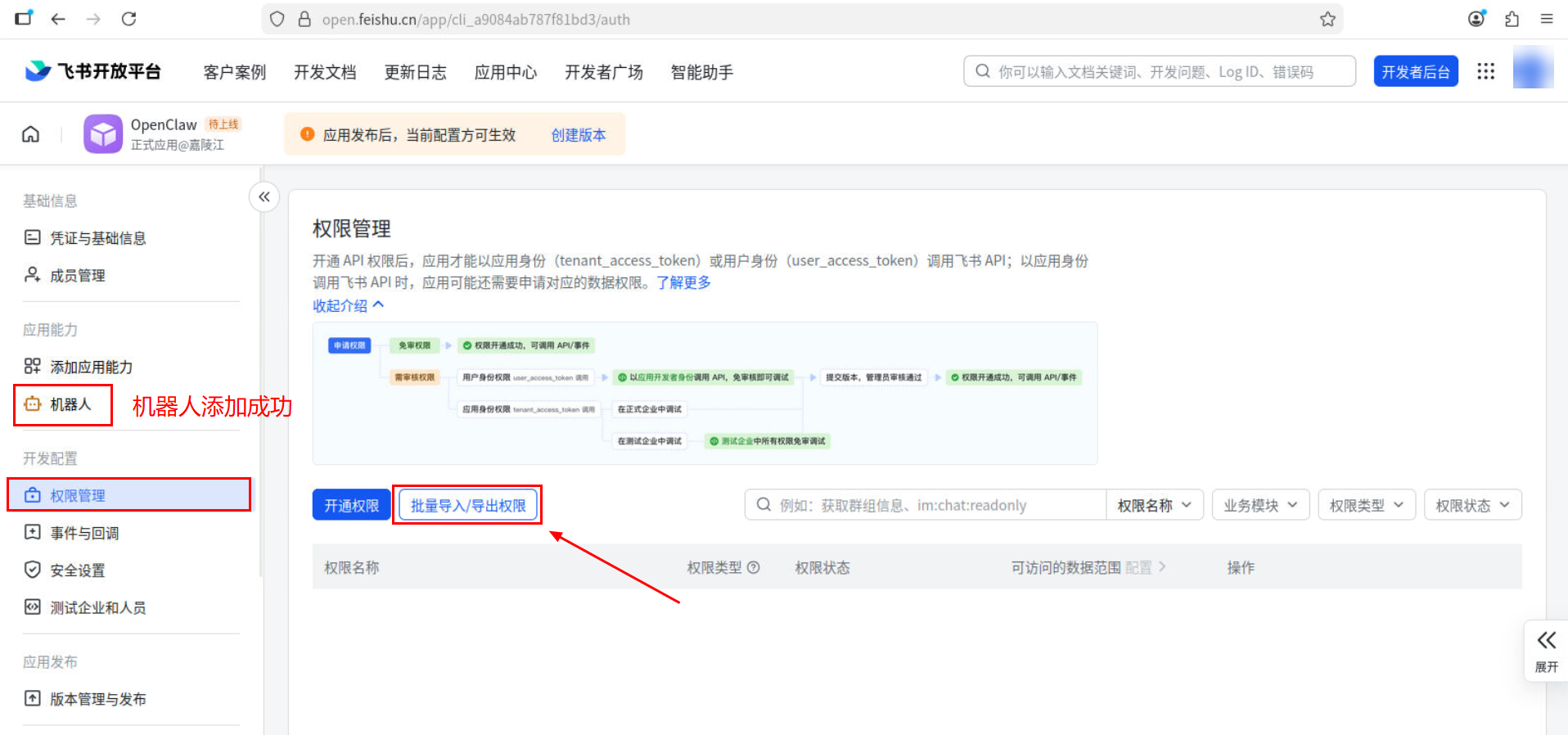Open the browser tab overview icon
Viewport: 1568px width, 735px height.
point(24,18)
